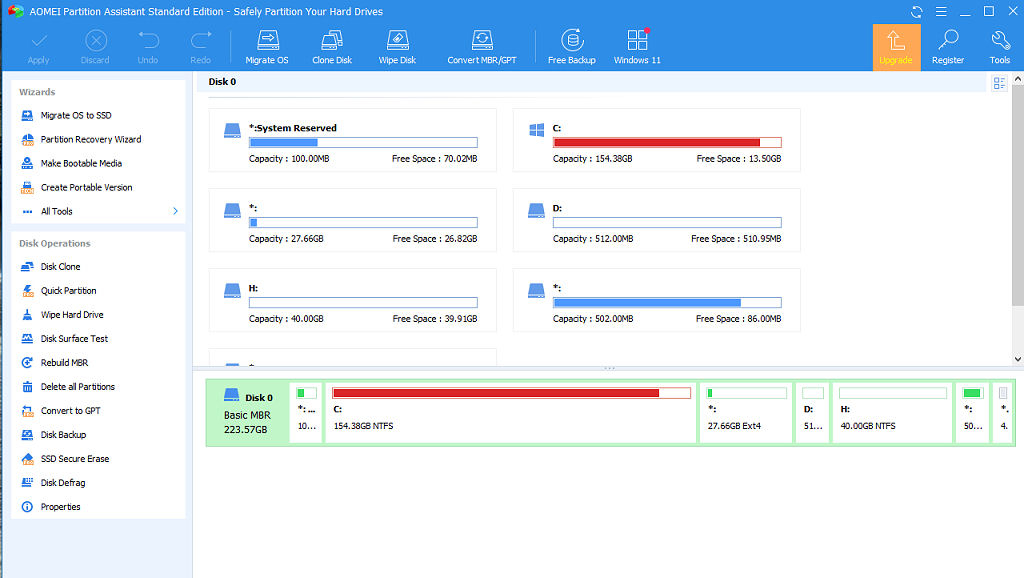Click the refresh icon in title bar

coord(917,12)
